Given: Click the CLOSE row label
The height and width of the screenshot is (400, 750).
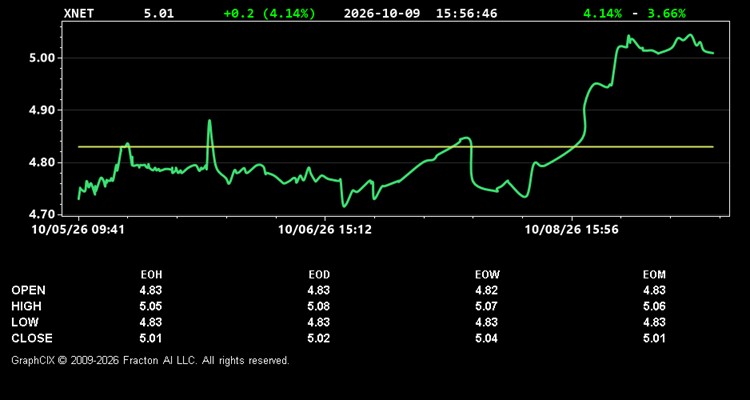Looking at the screenshot, I should point(32,338).
